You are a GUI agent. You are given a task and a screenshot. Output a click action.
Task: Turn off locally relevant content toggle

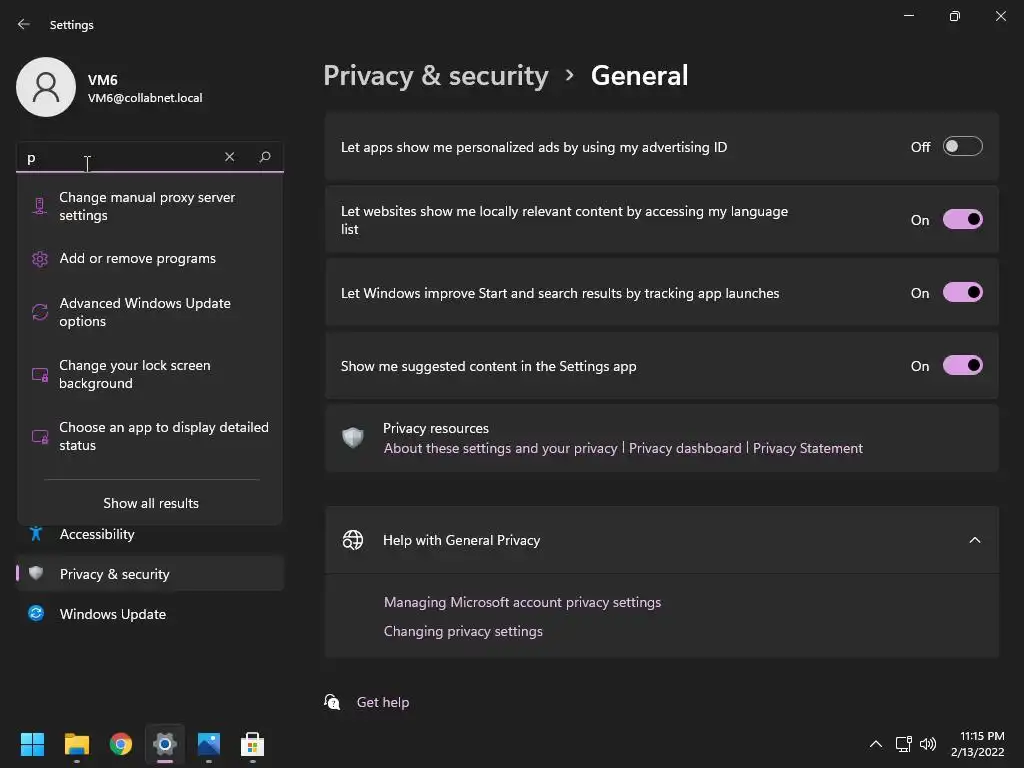pyautogui.click(x=962, y=220)
